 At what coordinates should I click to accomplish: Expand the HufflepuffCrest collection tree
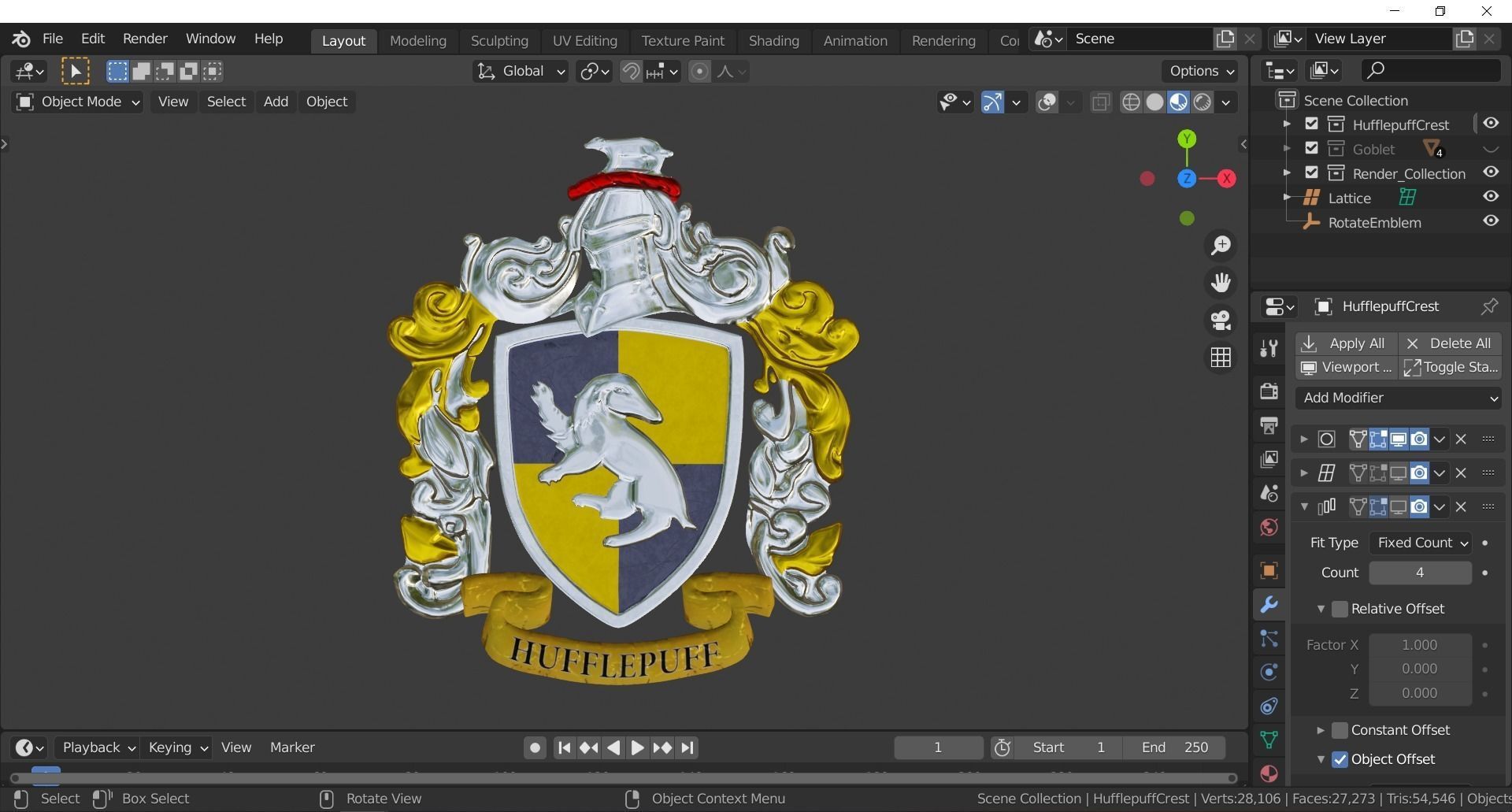coord(1287,124)
